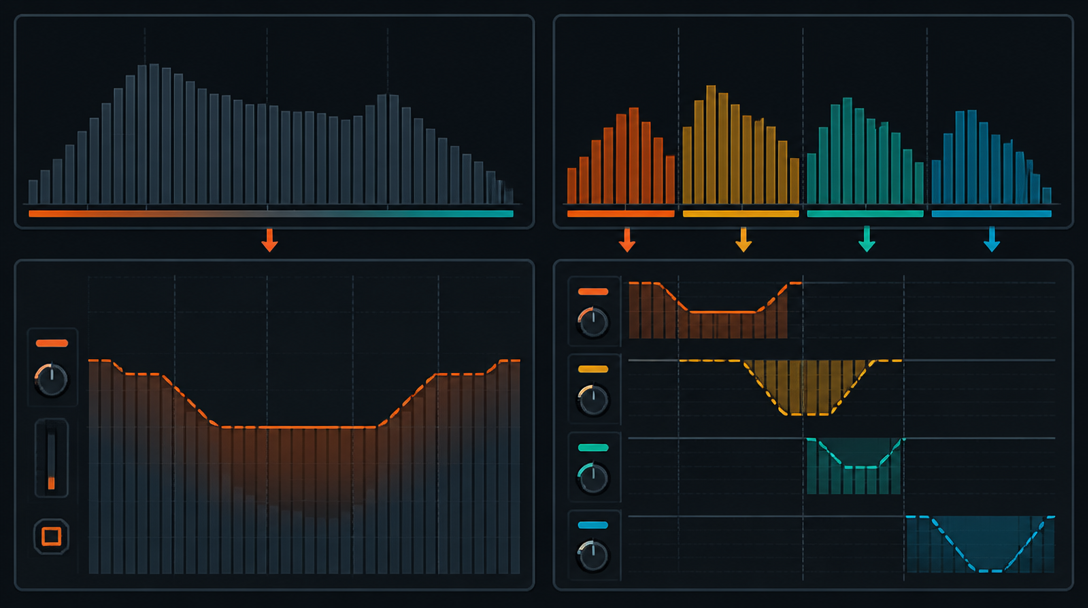The height and width of the screenshot is (608, 1088).
Task: Click the orange band indicator above the single-band knob
Action: [x=52, y=343]
